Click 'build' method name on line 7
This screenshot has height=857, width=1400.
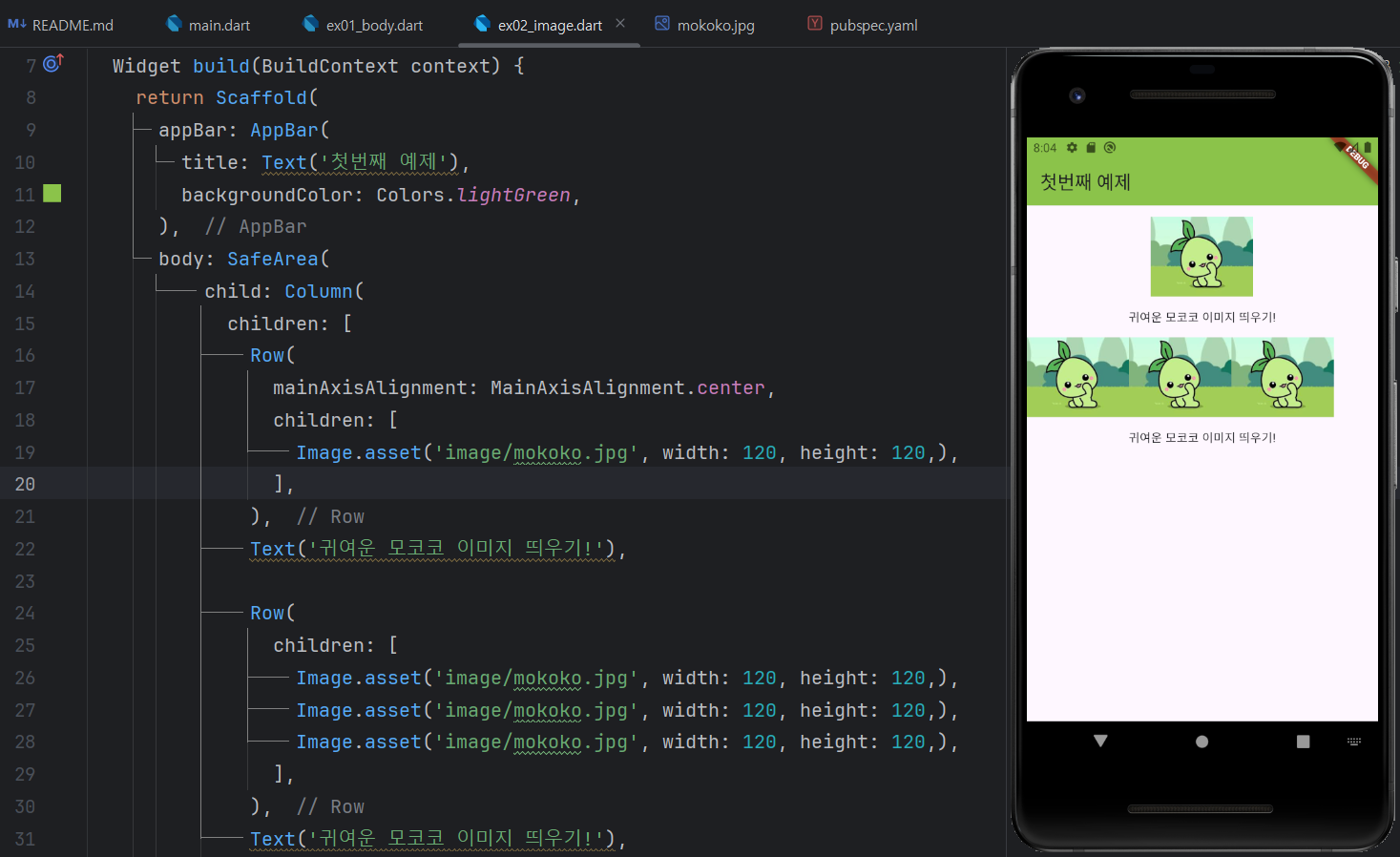click(221, 66)
